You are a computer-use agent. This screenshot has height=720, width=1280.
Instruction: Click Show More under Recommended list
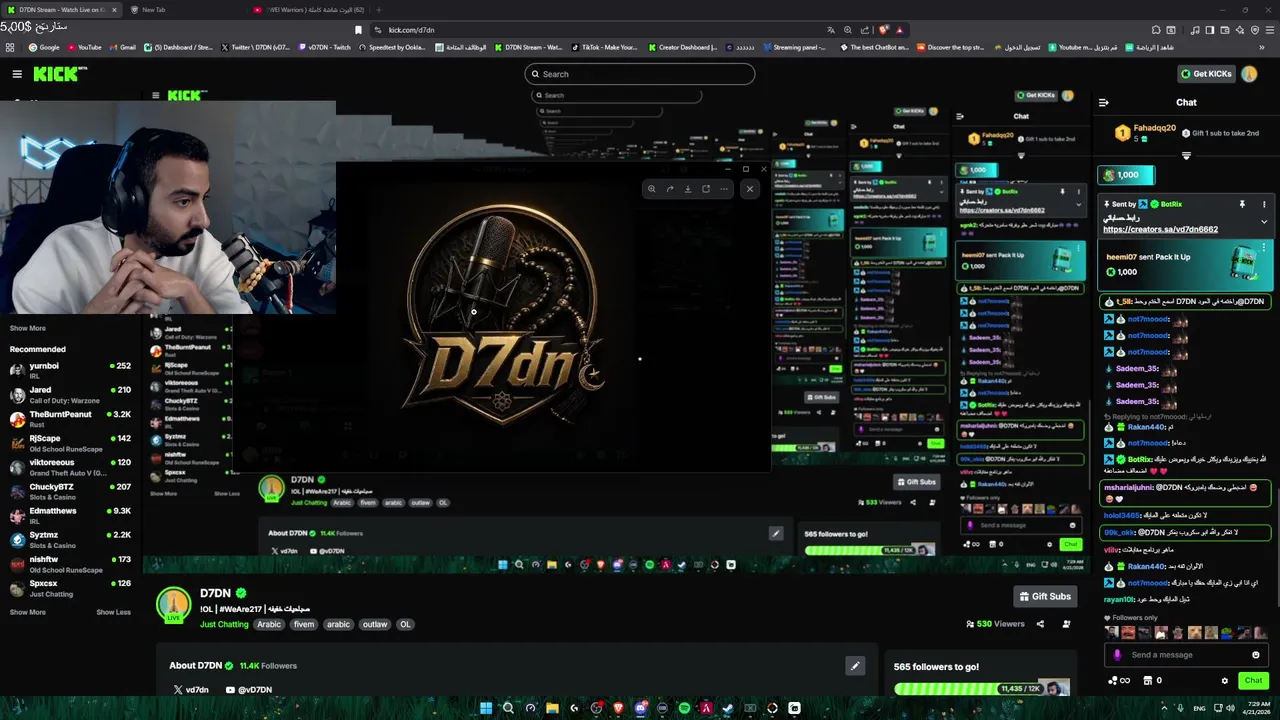click(28, 612)
